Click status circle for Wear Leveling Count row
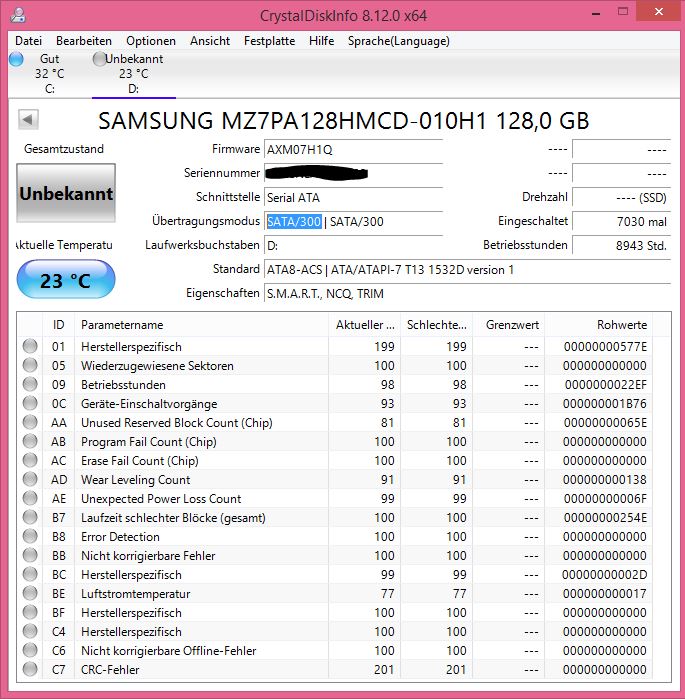 click(30, 479)
